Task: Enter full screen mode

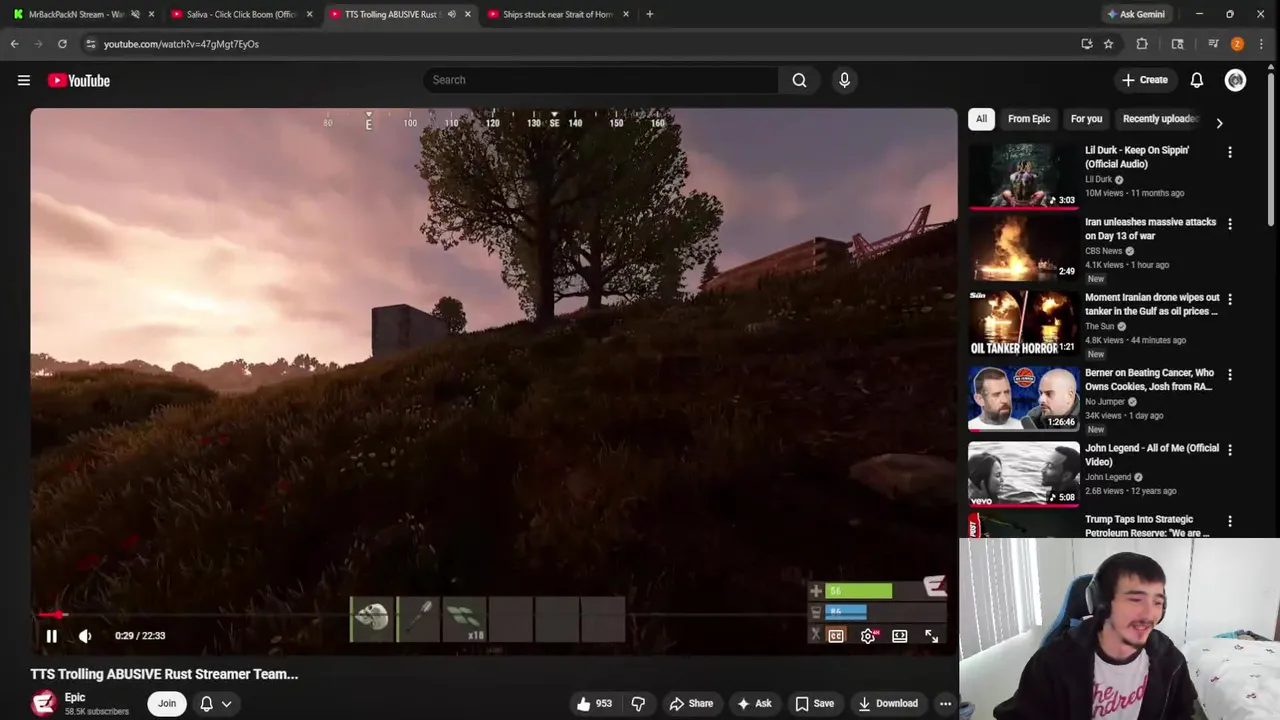Action: 931,636
